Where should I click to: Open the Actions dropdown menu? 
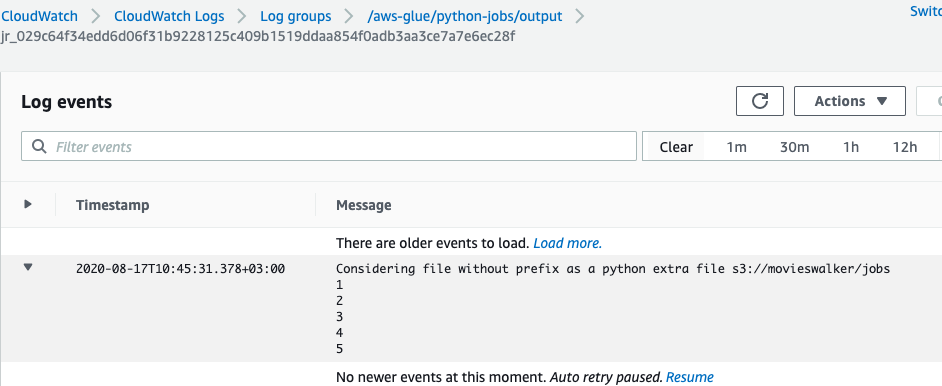(x=849, y=101)
